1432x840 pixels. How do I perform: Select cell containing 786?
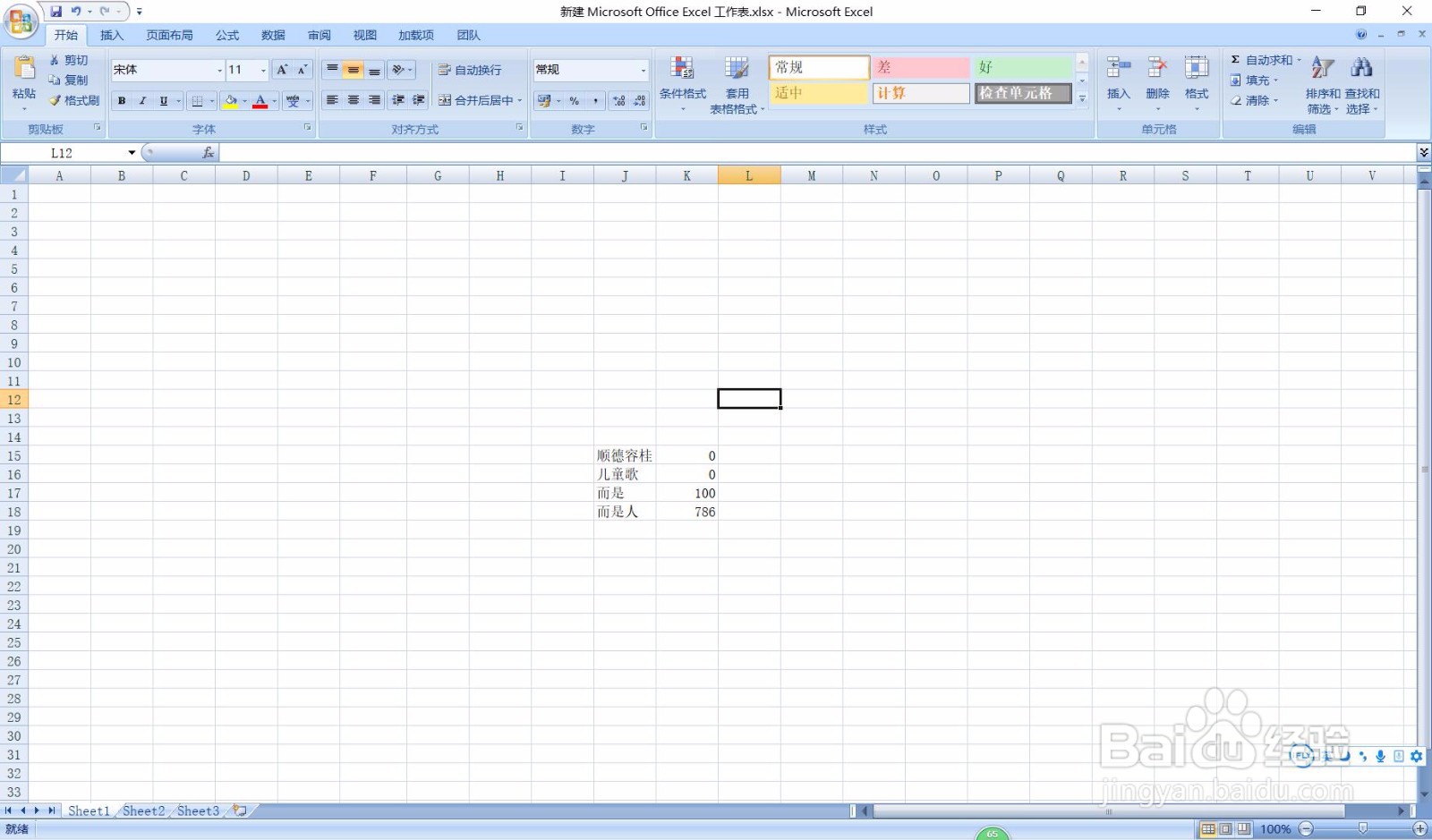(x=687, y=512)
